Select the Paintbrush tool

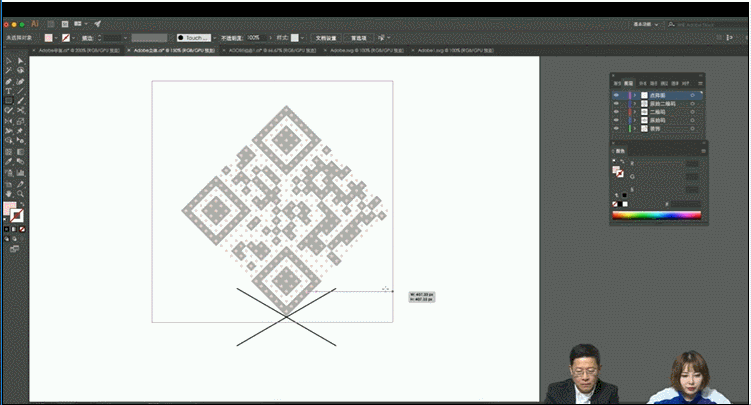21,101
